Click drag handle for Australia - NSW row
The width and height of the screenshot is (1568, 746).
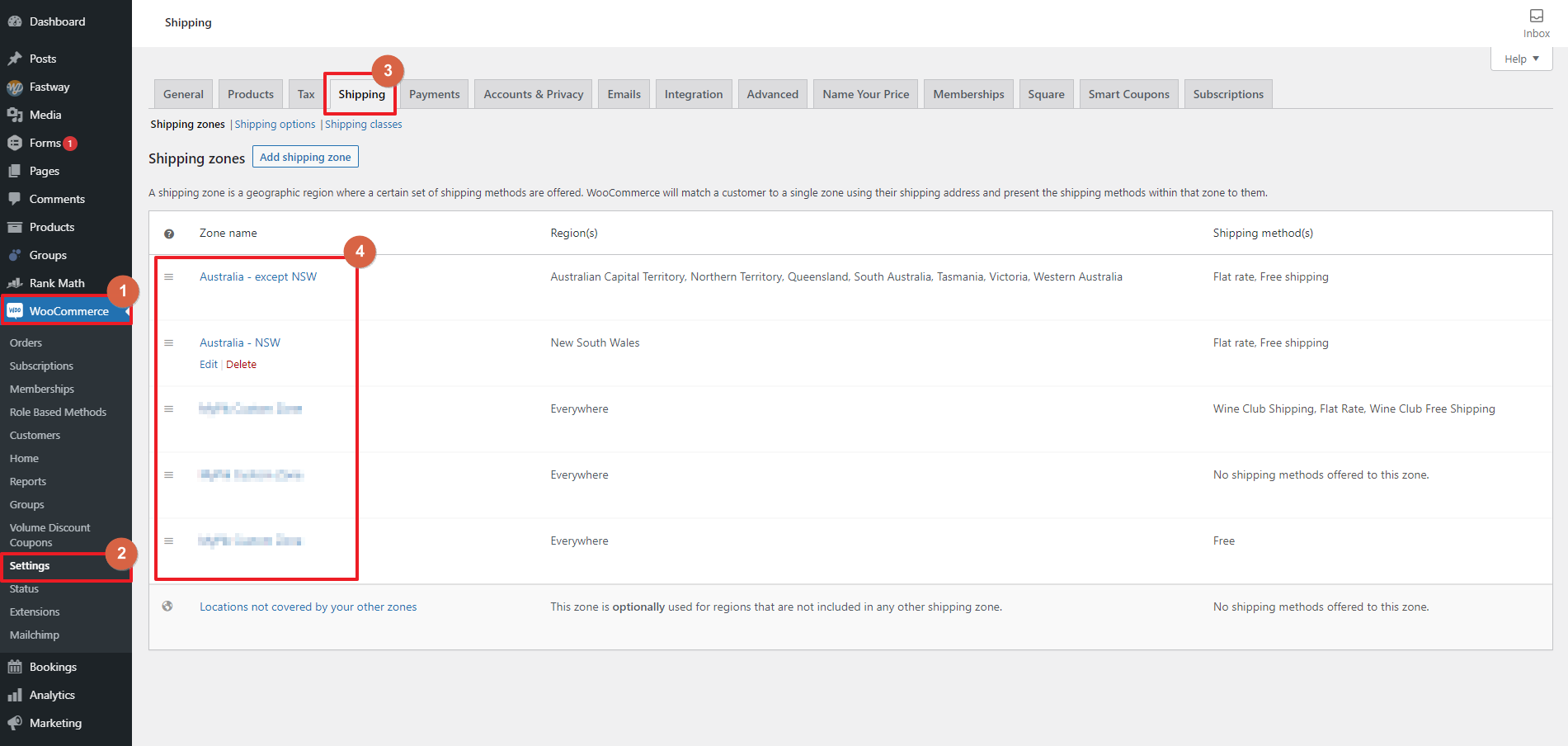pos(169,343)
